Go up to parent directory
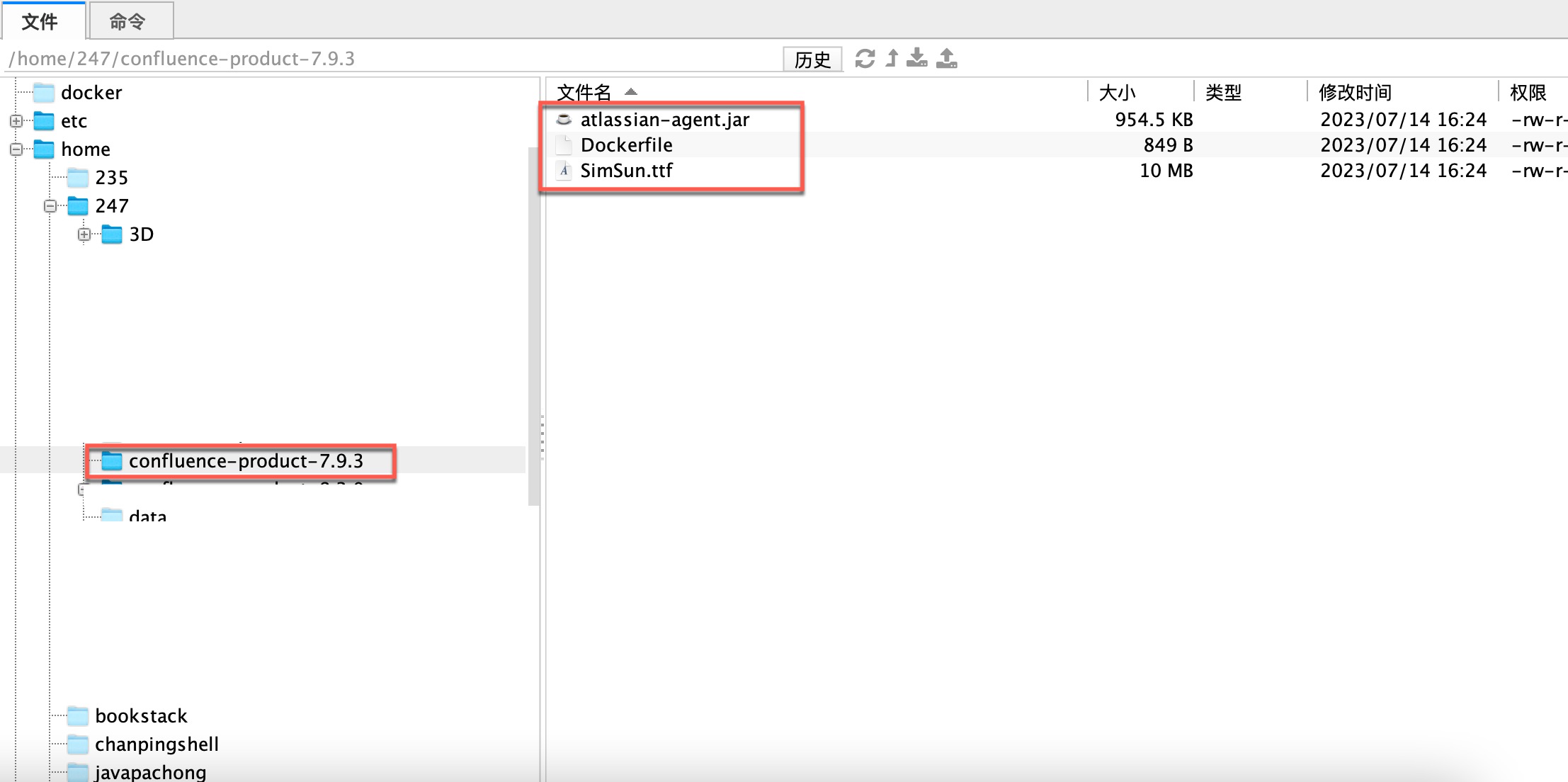Viewport: 1568px width, 782px height. click(x=892, y=58)
